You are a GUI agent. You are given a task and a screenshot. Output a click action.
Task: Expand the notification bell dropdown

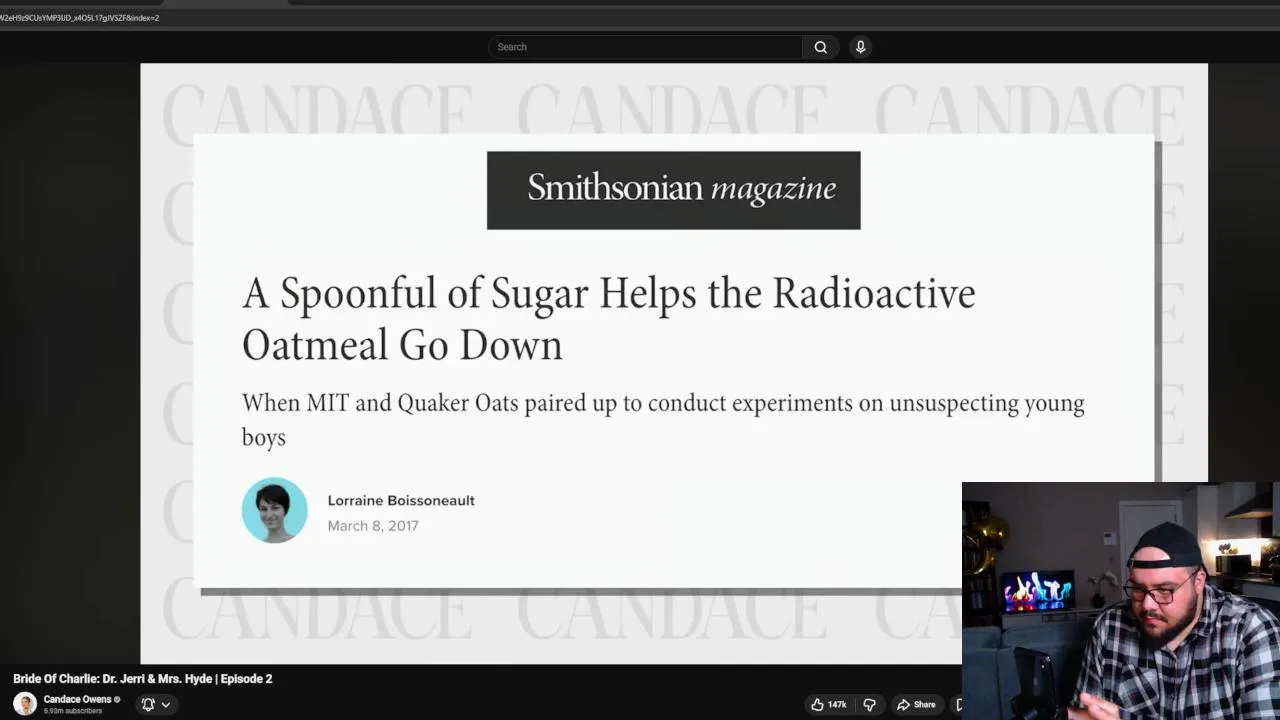point(156,704)
